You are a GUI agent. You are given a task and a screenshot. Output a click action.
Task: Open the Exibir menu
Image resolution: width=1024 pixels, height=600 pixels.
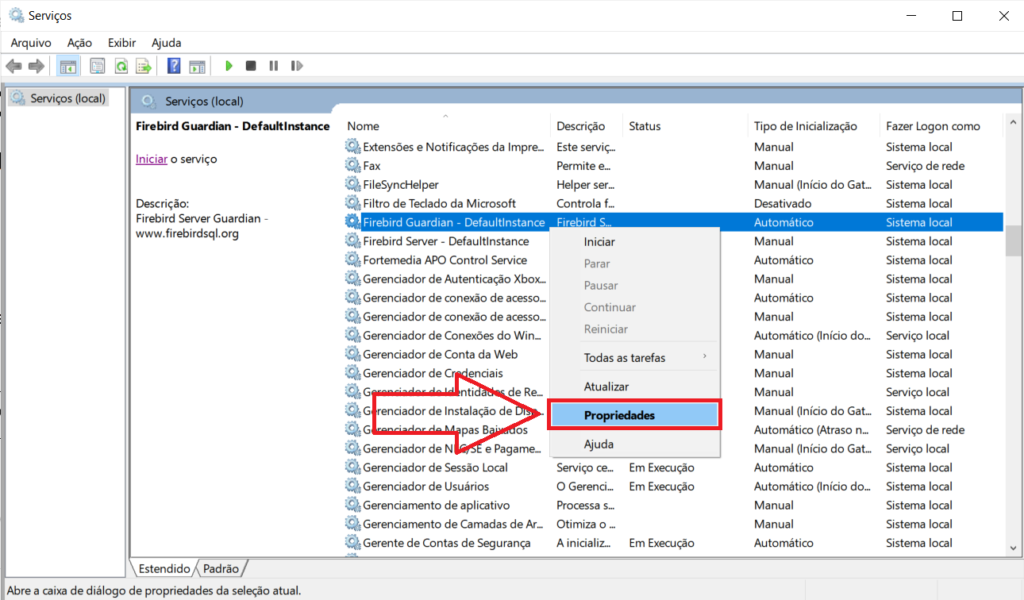[x=122, y=43]
